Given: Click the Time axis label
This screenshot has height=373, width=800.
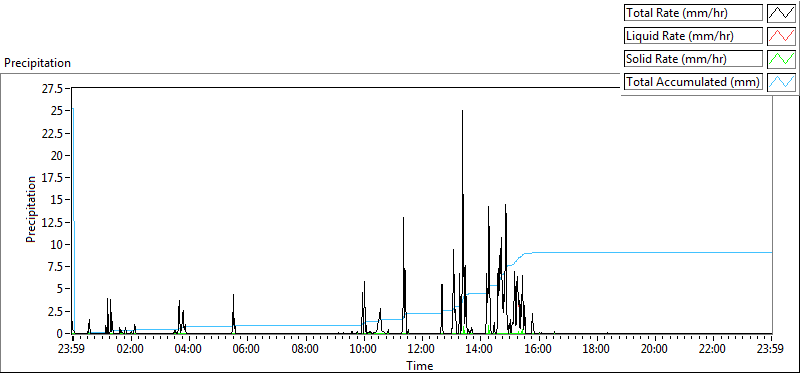Looking at the screenshot, I should coord(420,366).
